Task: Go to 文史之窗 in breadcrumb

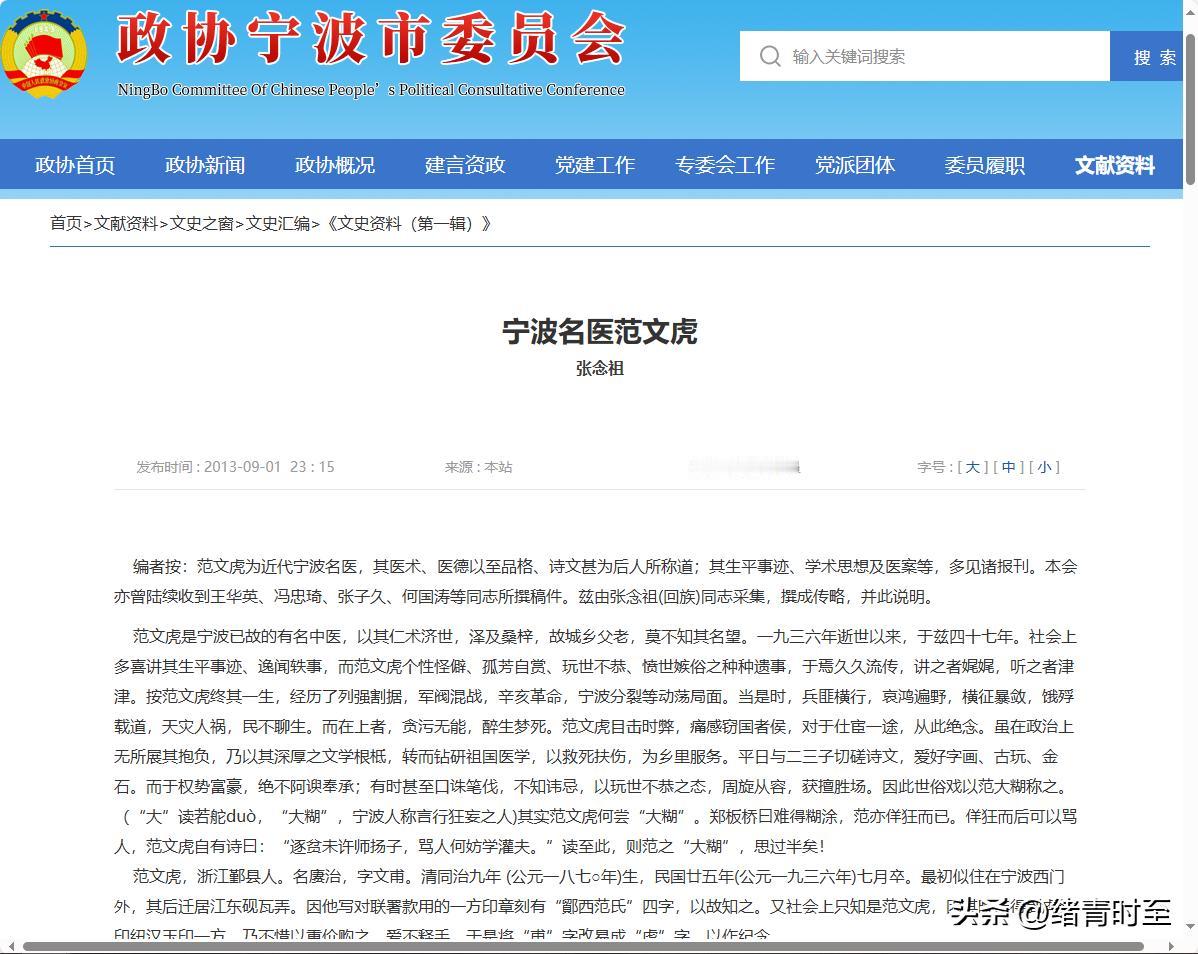Action: click(x=201, y=223)
